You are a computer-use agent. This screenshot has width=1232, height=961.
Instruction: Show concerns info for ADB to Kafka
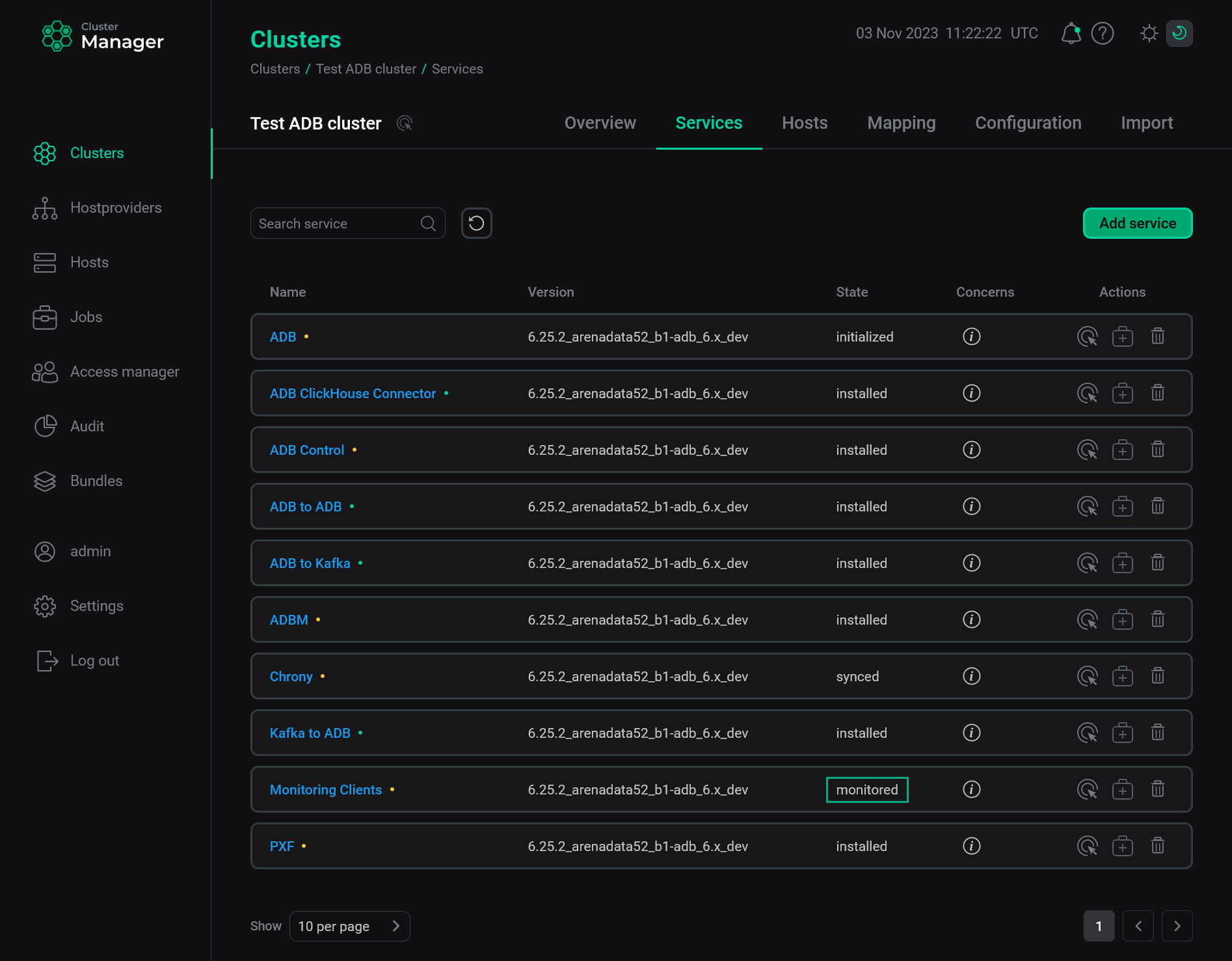coord(971,563)
